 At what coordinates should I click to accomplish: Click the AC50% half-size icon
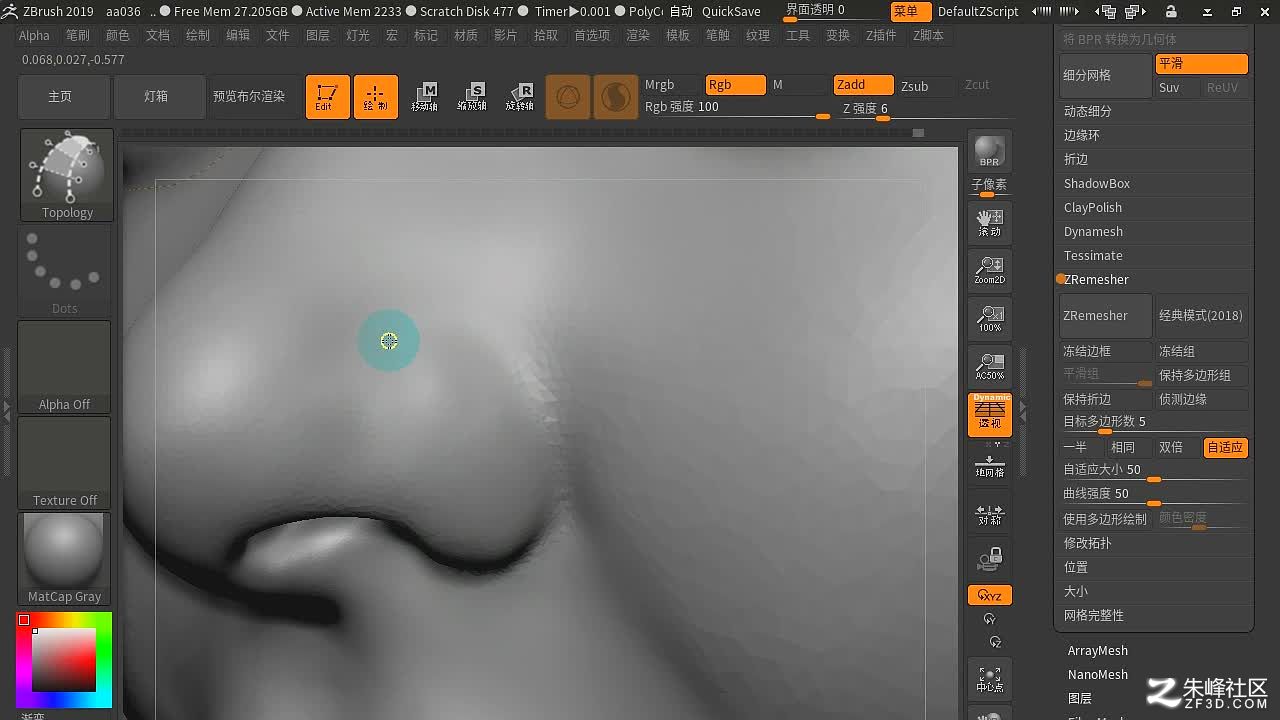coord(989,366)
